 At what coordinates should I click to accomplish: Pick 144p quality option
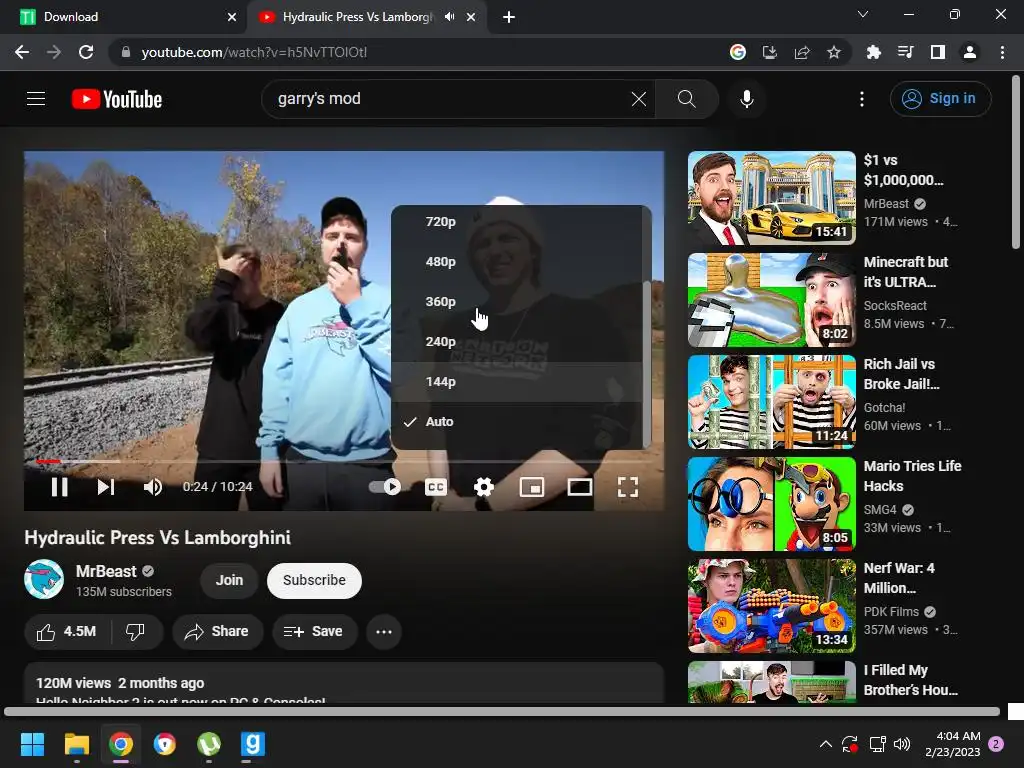[517, 381]
